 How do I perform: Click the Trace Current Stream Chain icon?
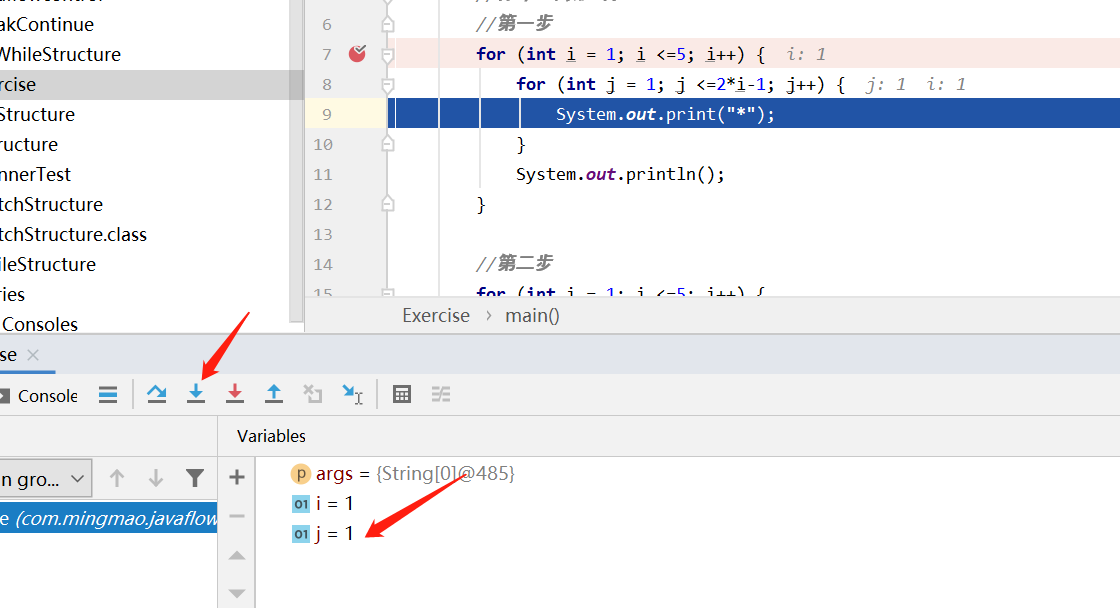tap(441, 394)
